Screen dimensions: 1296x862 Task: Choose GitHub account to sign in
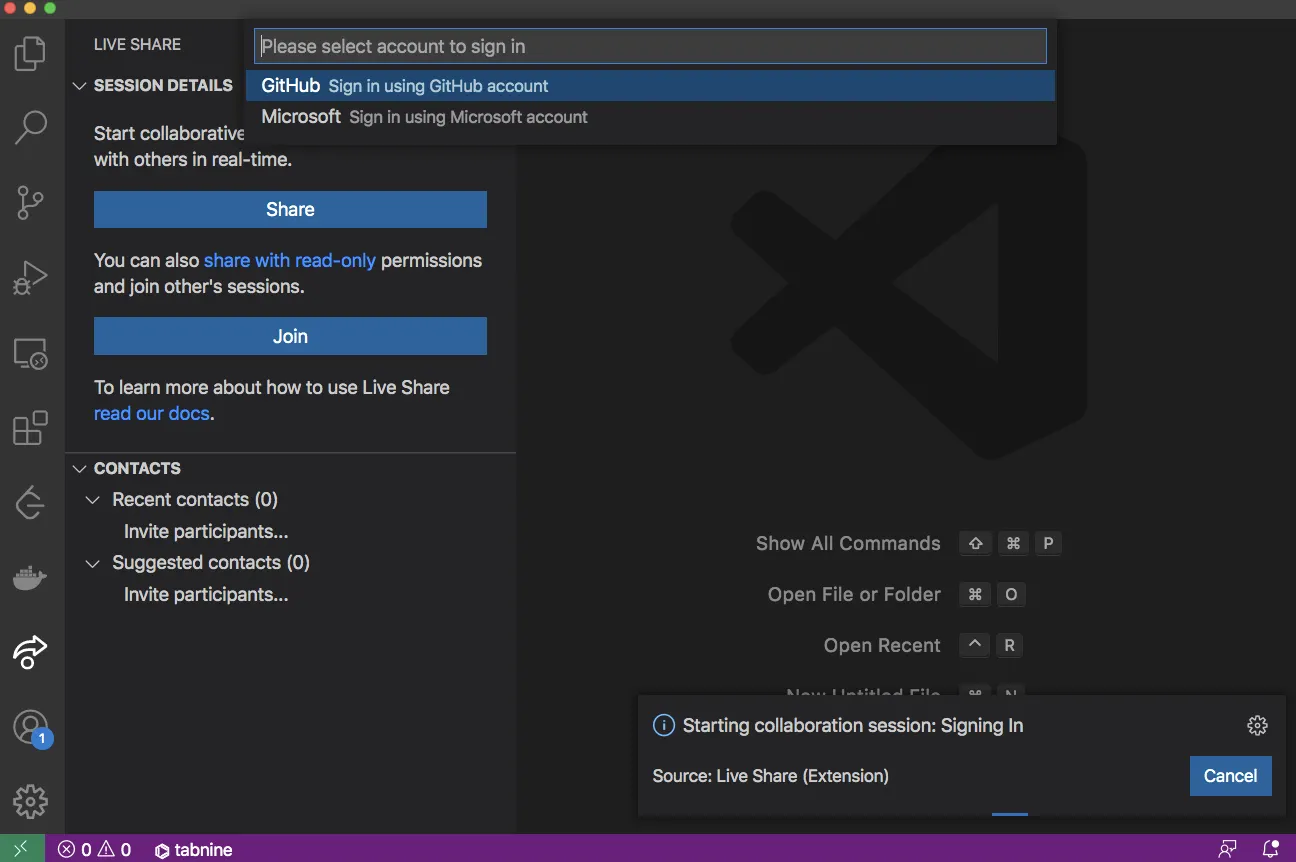pyautogui.click(x=650, y=86)
